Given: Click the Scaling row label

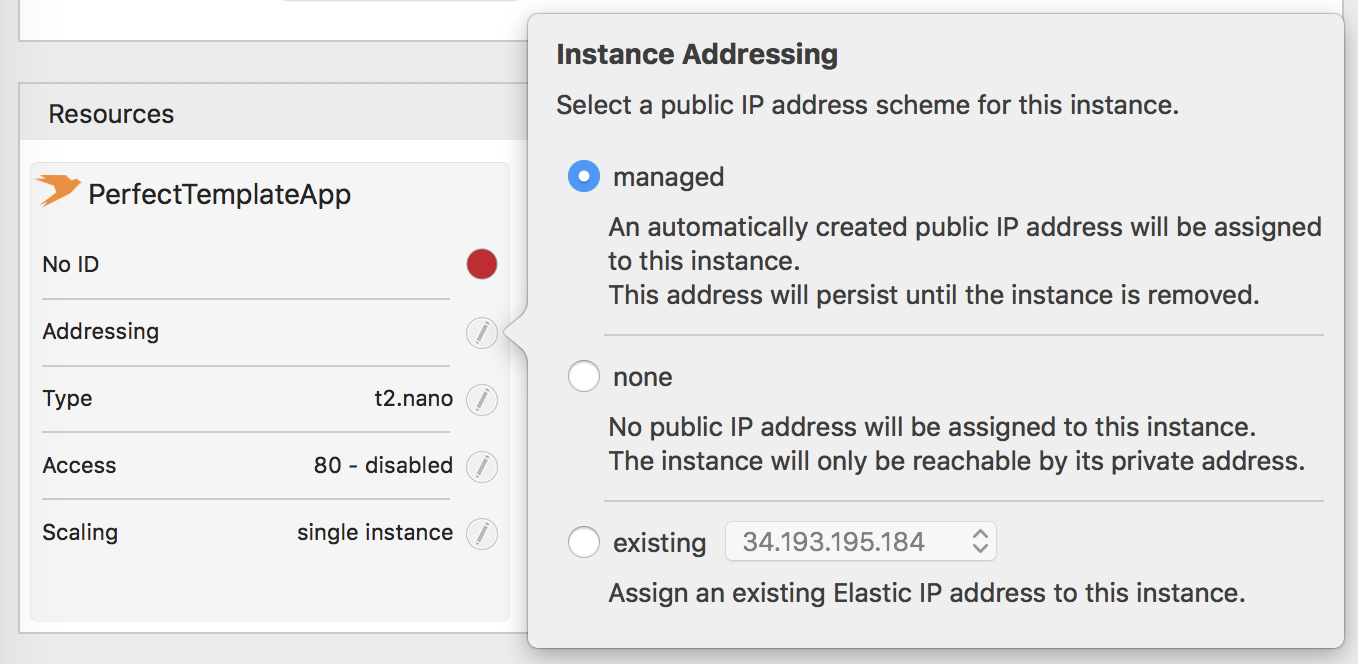Looking at the screenshot, I should (x=80, y=533).
